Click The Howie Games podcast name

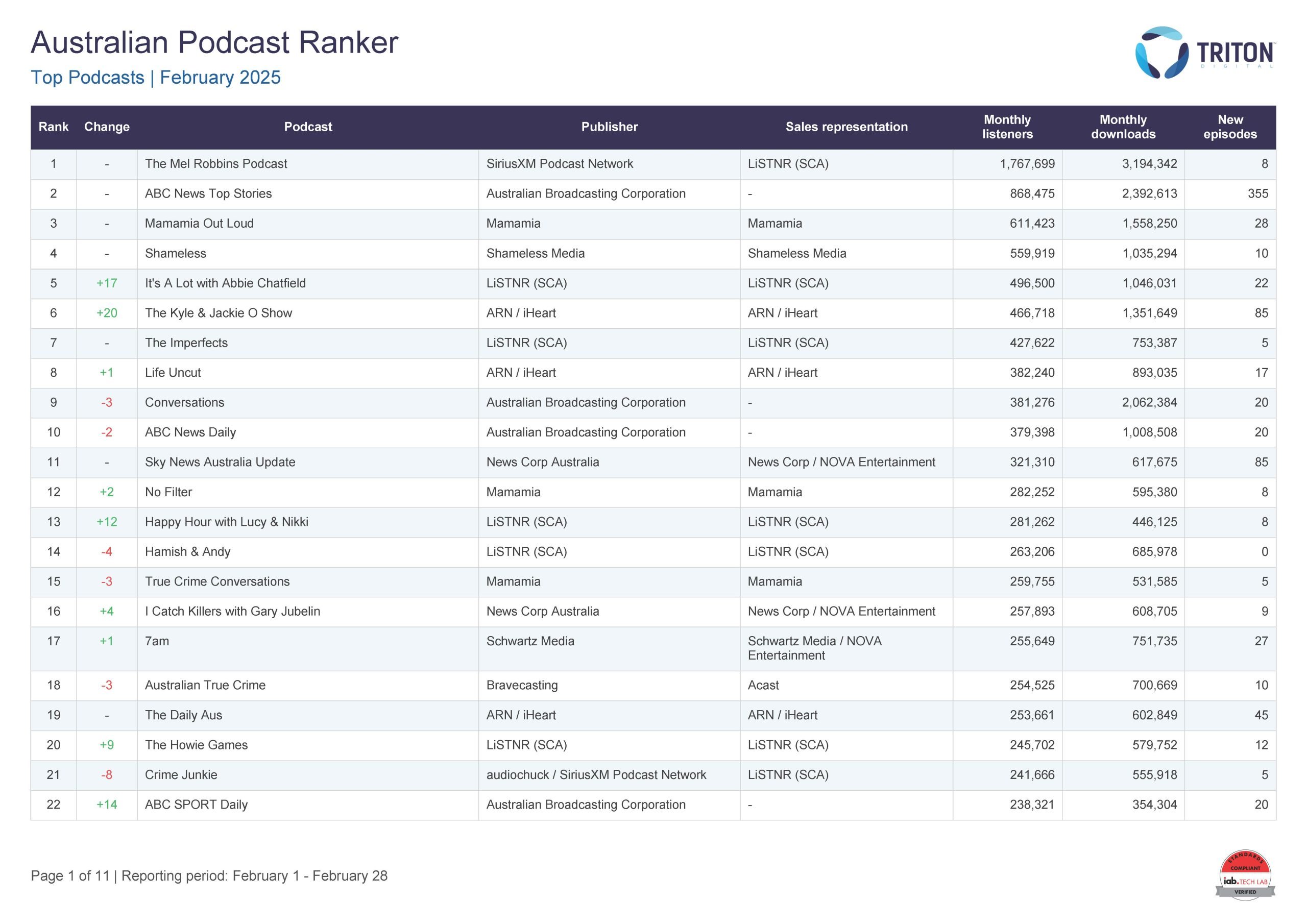tap(197, 745)
